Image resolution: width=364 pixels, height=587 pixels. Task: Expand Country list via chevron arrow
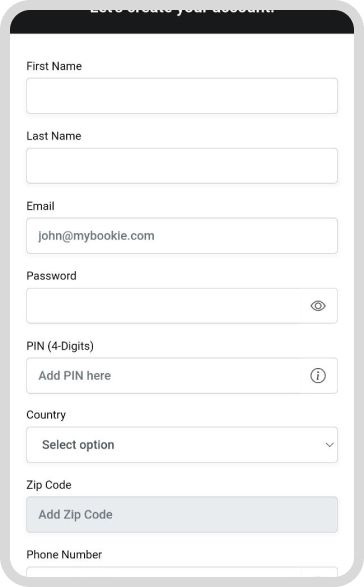[x=330, y=445]
